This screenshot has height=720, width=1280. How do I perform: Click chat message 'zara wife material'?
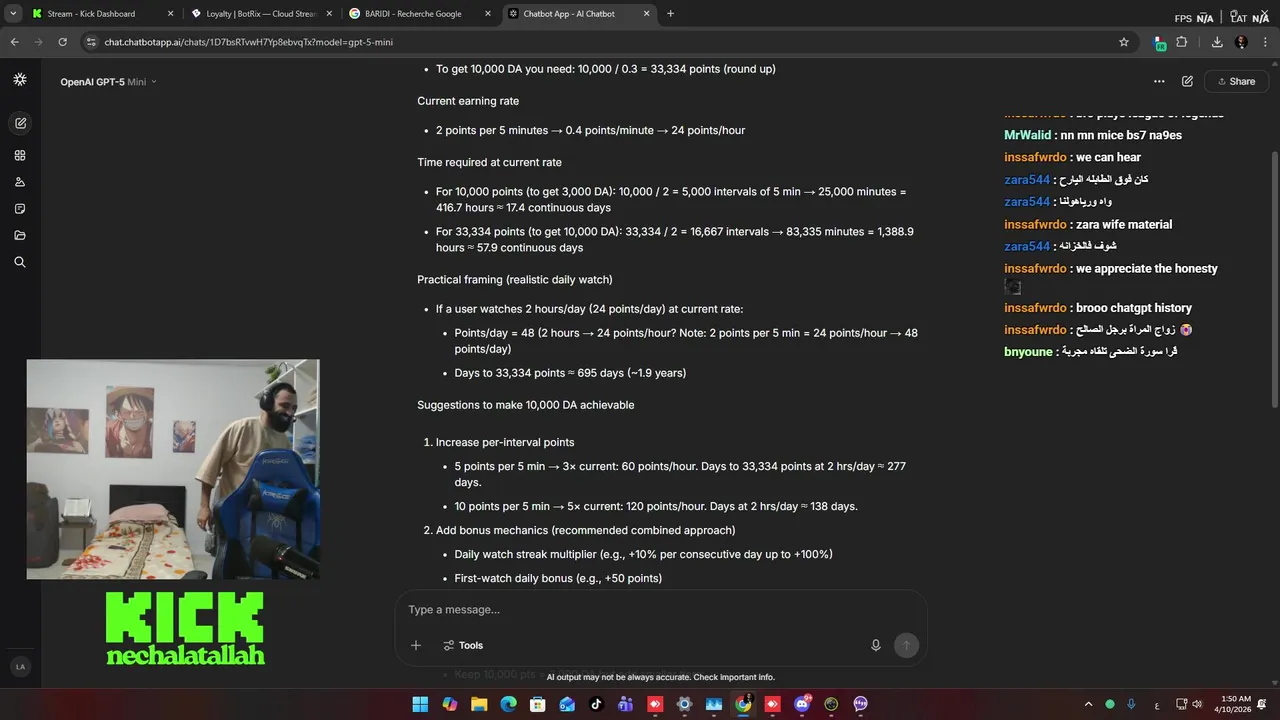pyautogui.click(x=1124, y=225)
